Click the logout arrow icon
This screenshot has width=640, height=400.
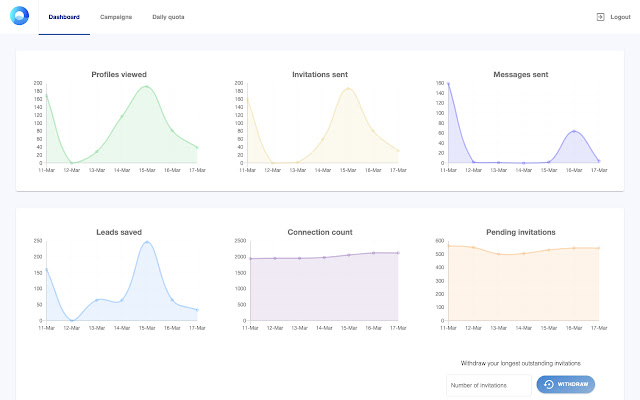click(x=600, y=17)
